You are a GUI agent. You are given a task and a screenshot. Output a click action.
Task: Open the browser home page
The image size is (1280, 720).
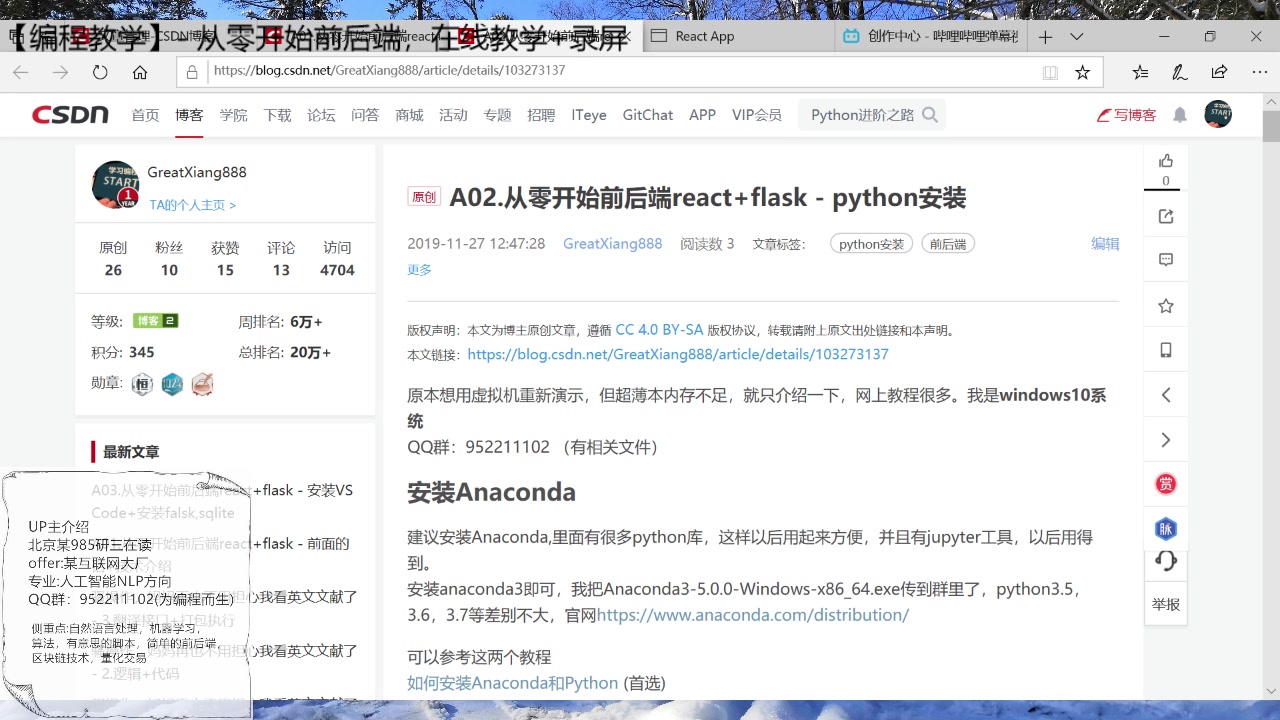(x=140, y=72)
